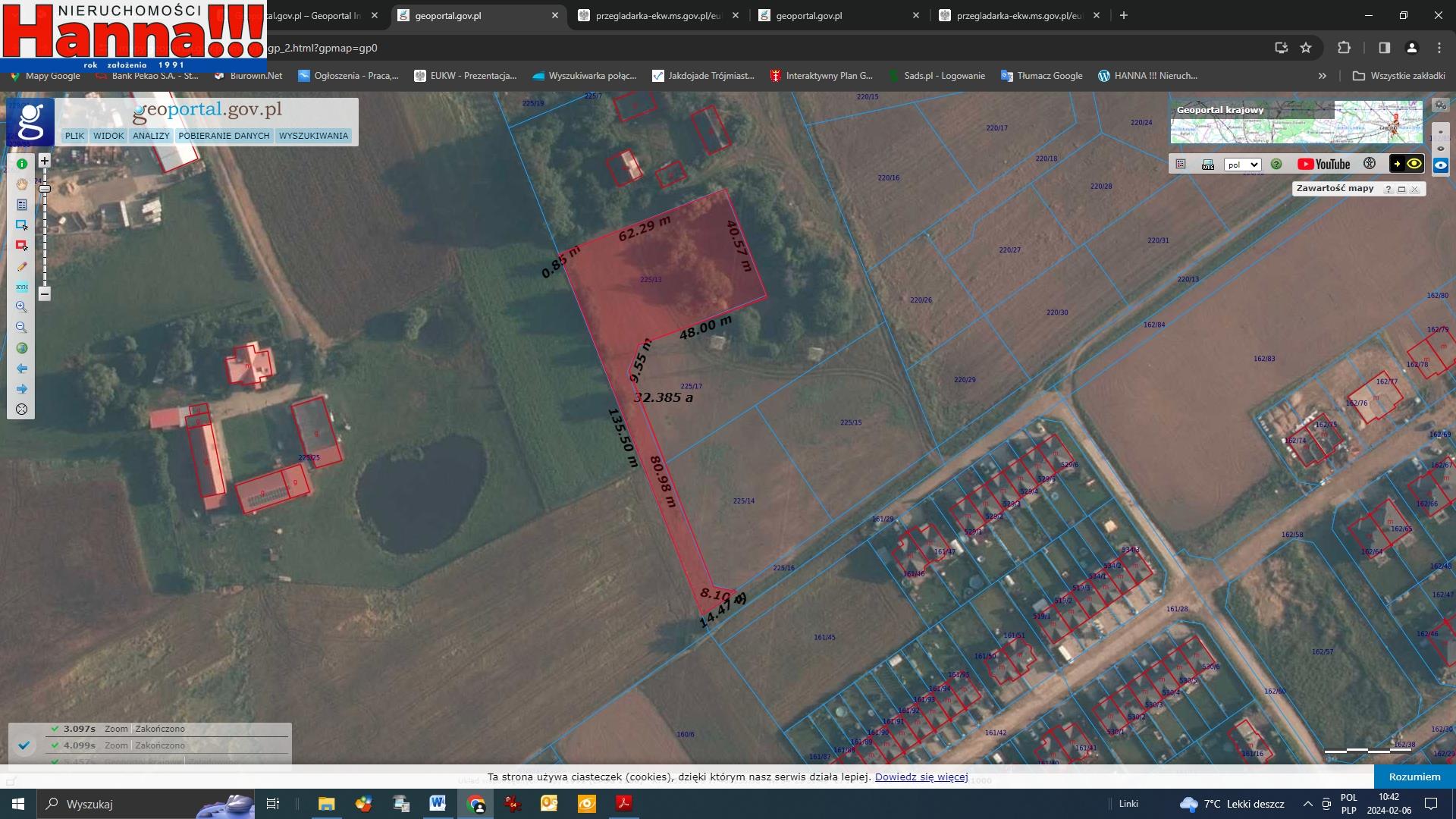
Task: Open the pol language dropdown
Action: coord(1241,165)
